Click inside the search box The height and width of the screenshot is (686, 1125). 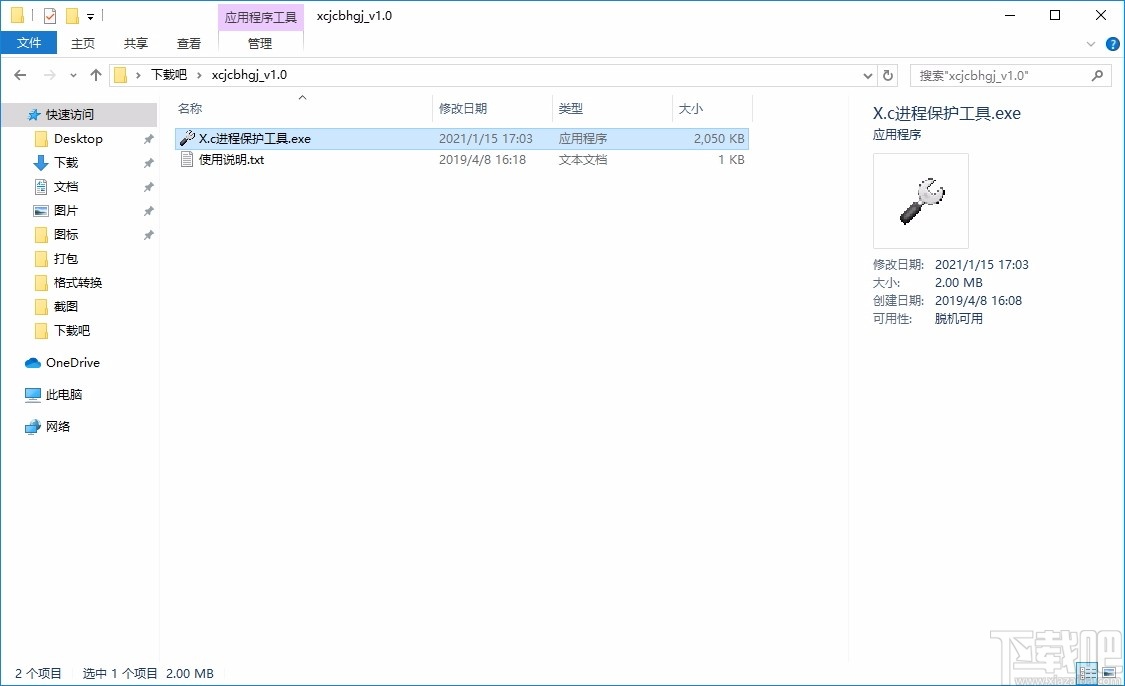coord(1000,74)
